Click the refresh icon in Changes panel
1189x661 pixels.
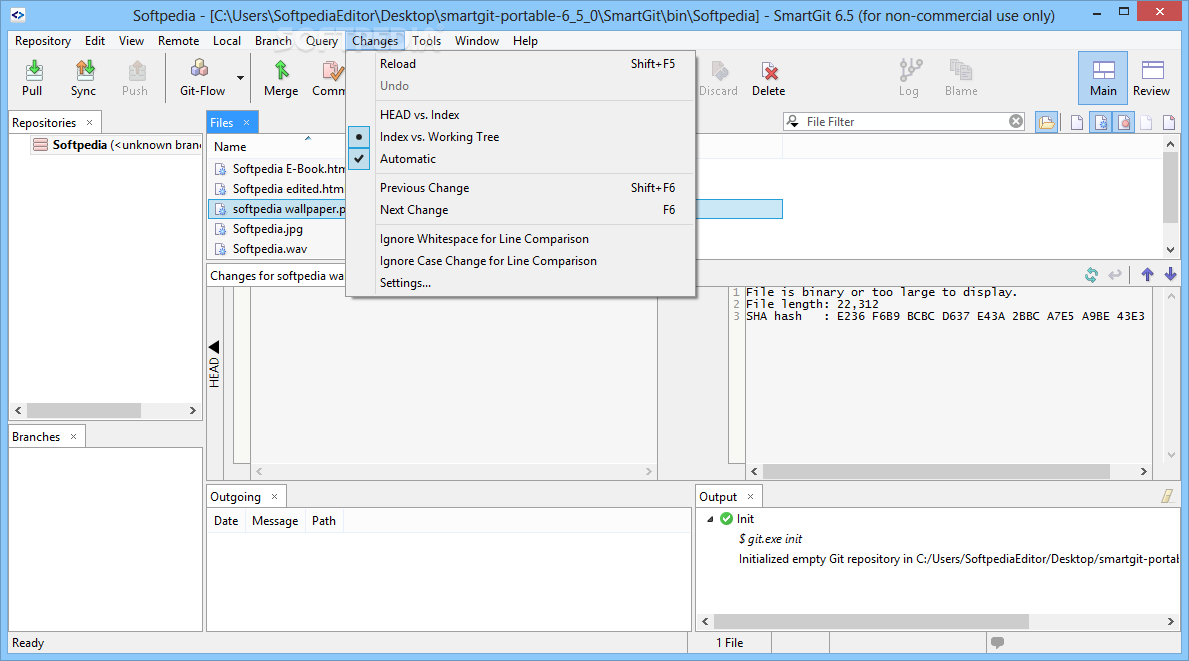pyautogui.click(x=1091, y=274)
